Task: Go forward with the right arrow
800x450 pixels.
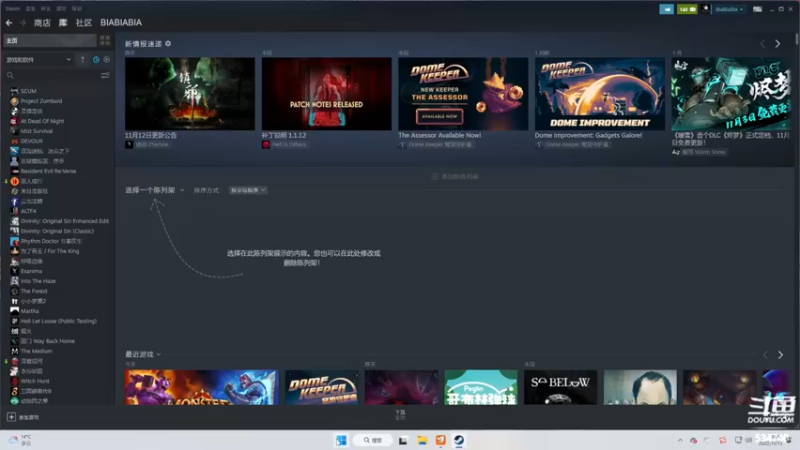Action: click(x=22, y=23)
